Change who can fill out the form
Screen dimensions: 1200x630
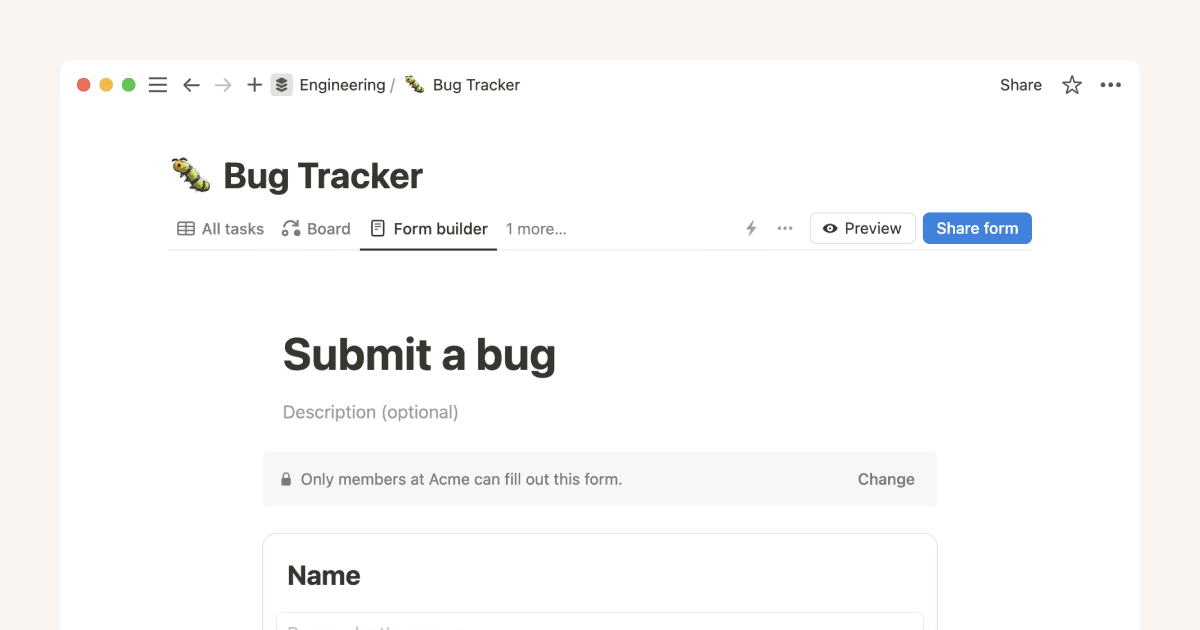[885, 479]
